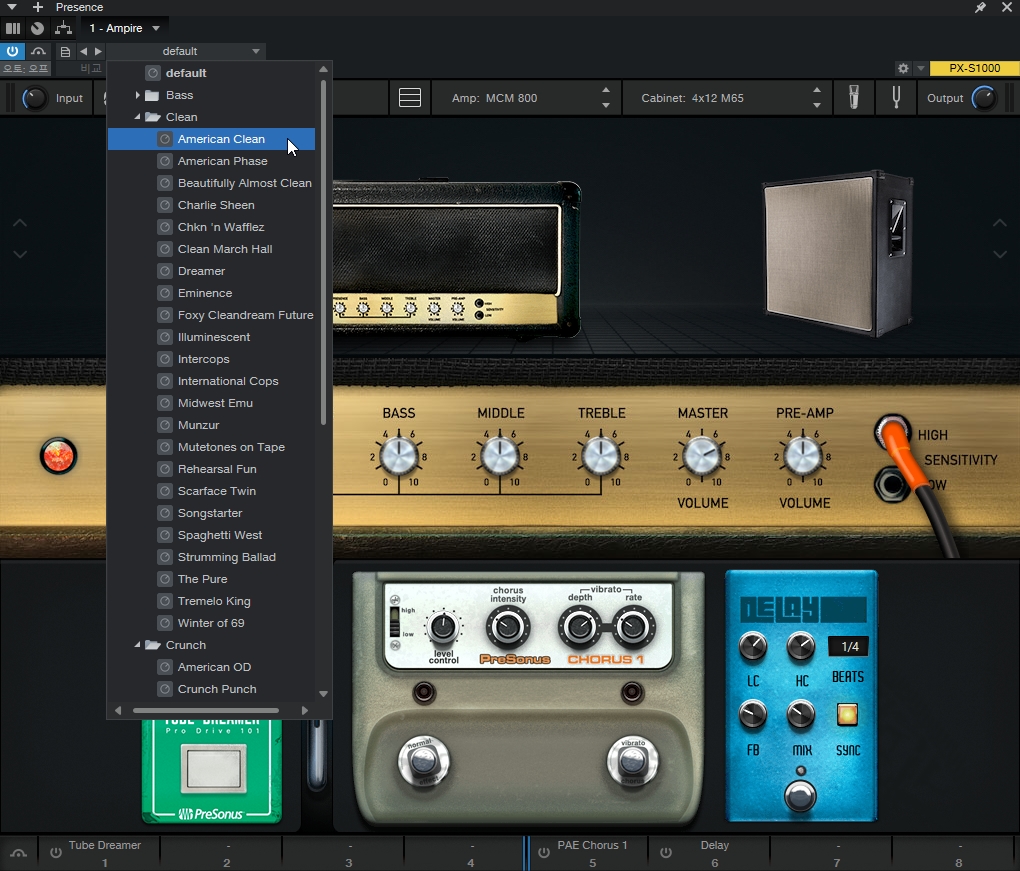Click the knob macro controls icon
Image resolution: width=1020 pixels, height=871 pixels.
click(x=38, y=28)
